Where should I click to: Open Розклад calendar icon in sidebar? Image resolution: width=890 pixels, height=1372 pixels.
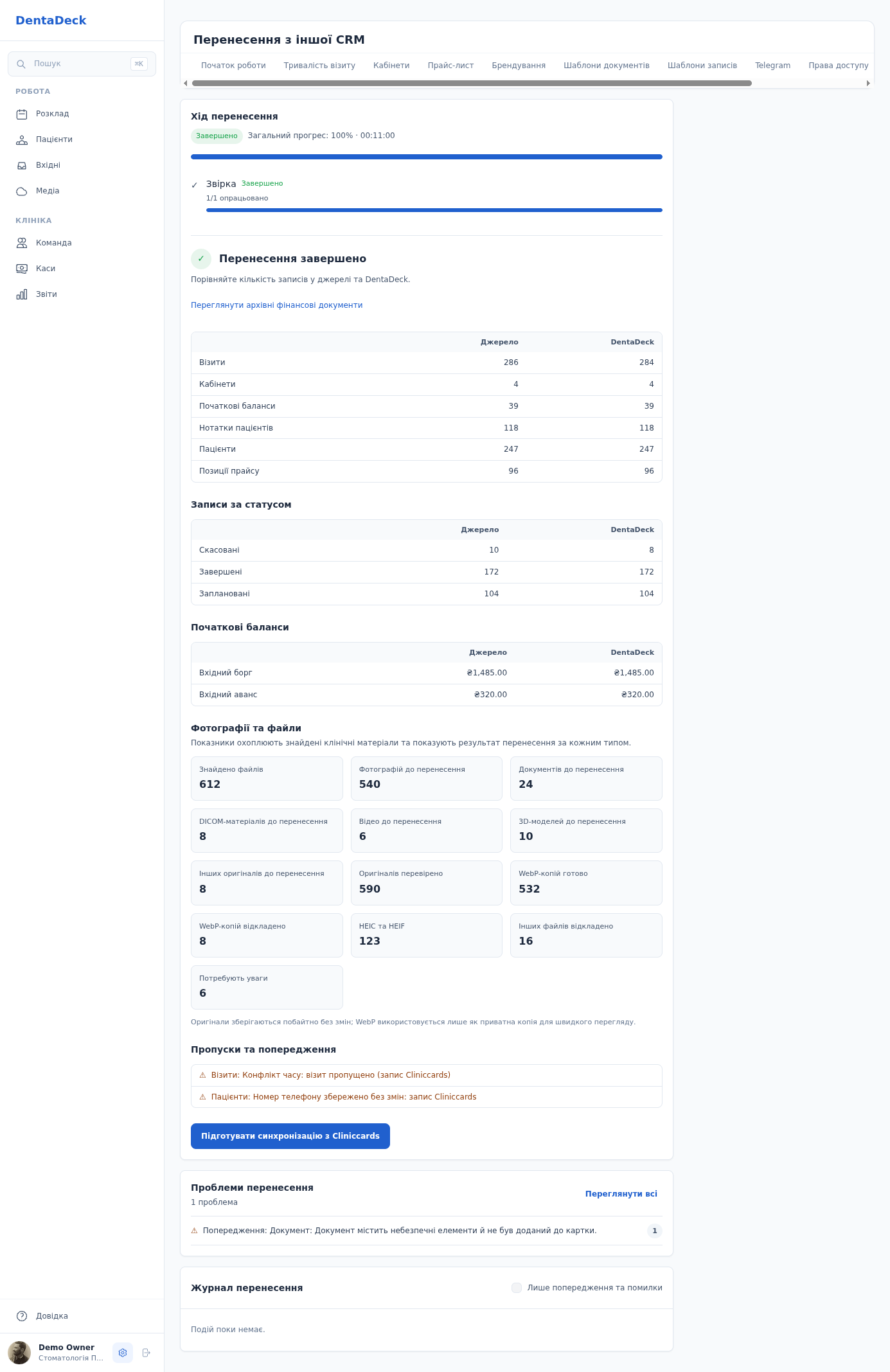[22, 114]
